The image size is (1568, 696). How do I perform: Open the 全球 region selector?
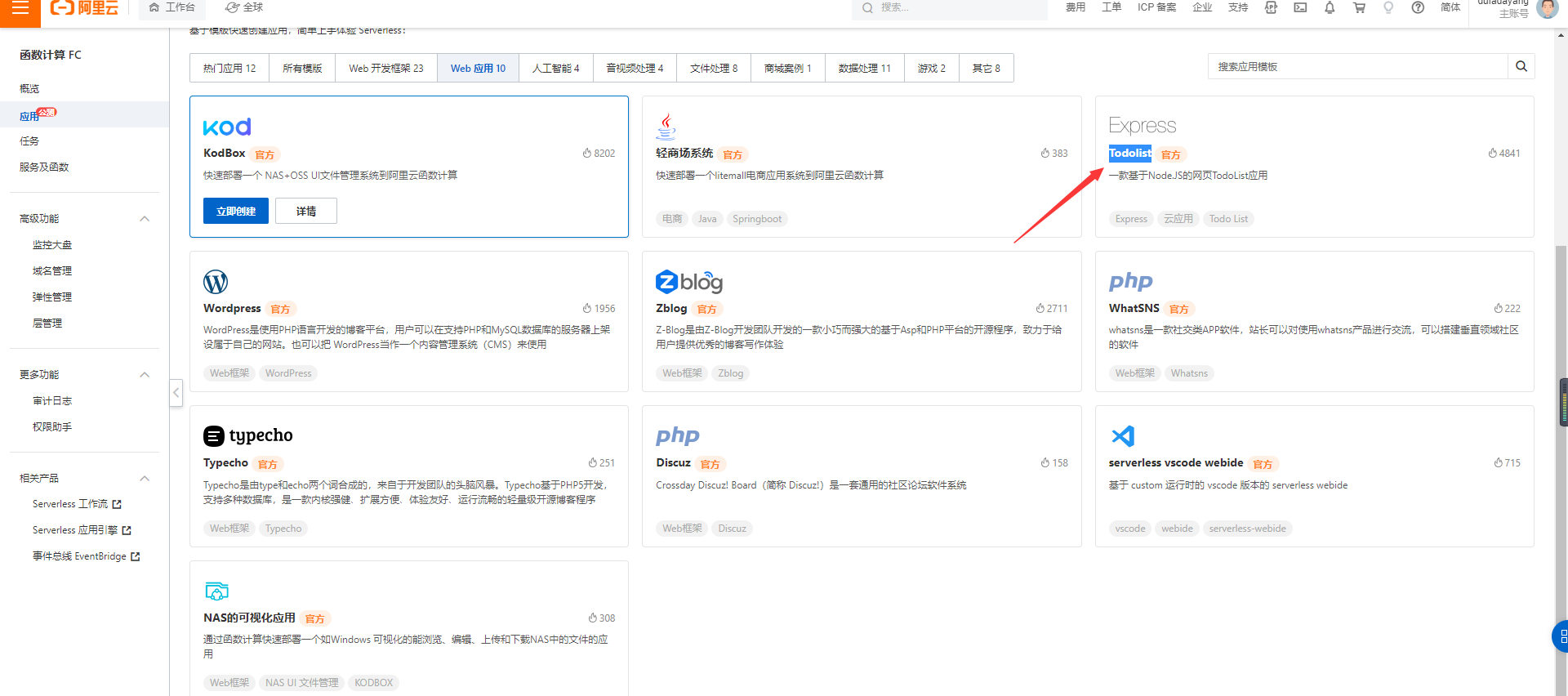click(244, 7)
